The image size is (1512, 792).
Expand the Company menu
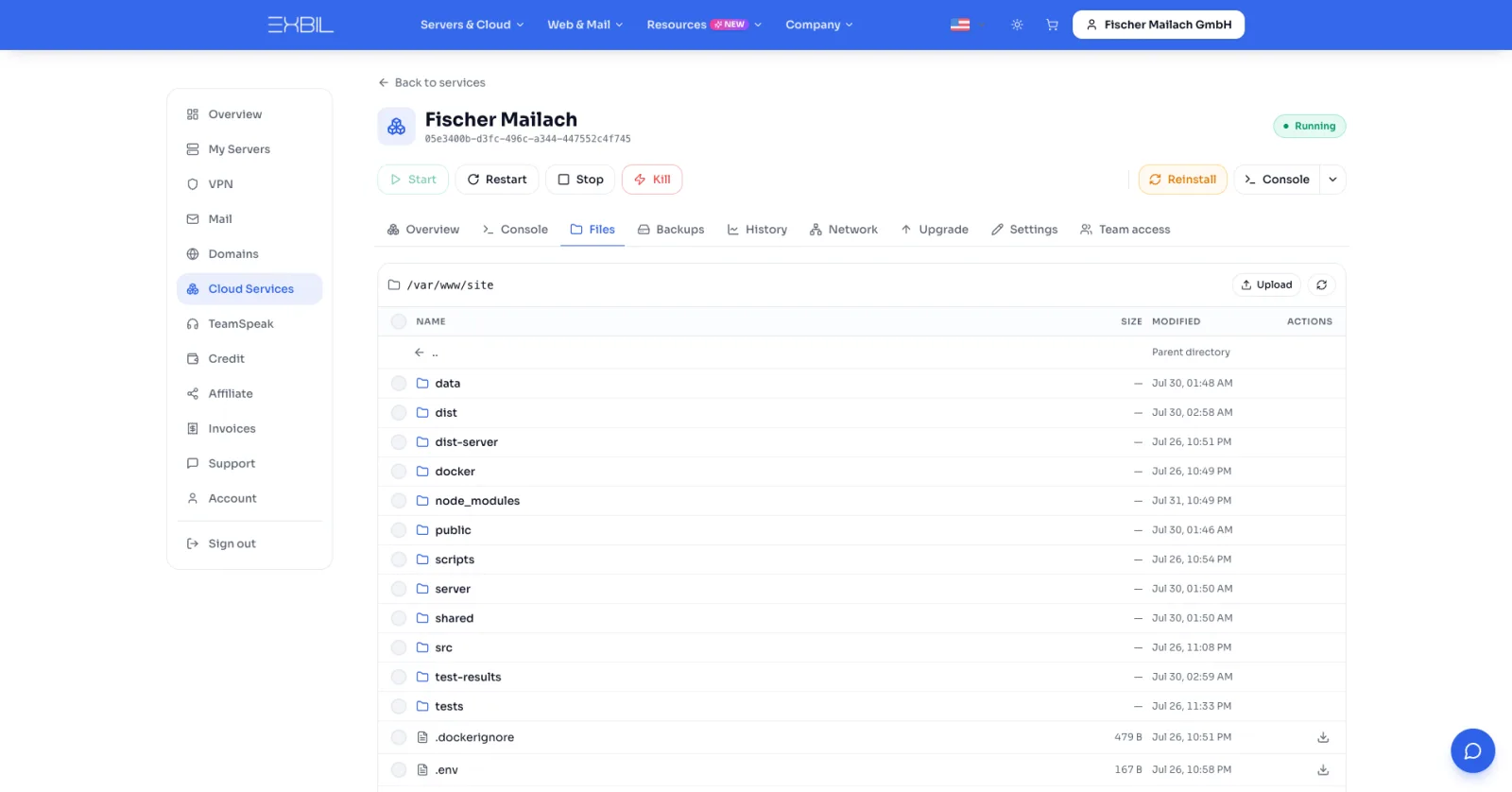819,25
